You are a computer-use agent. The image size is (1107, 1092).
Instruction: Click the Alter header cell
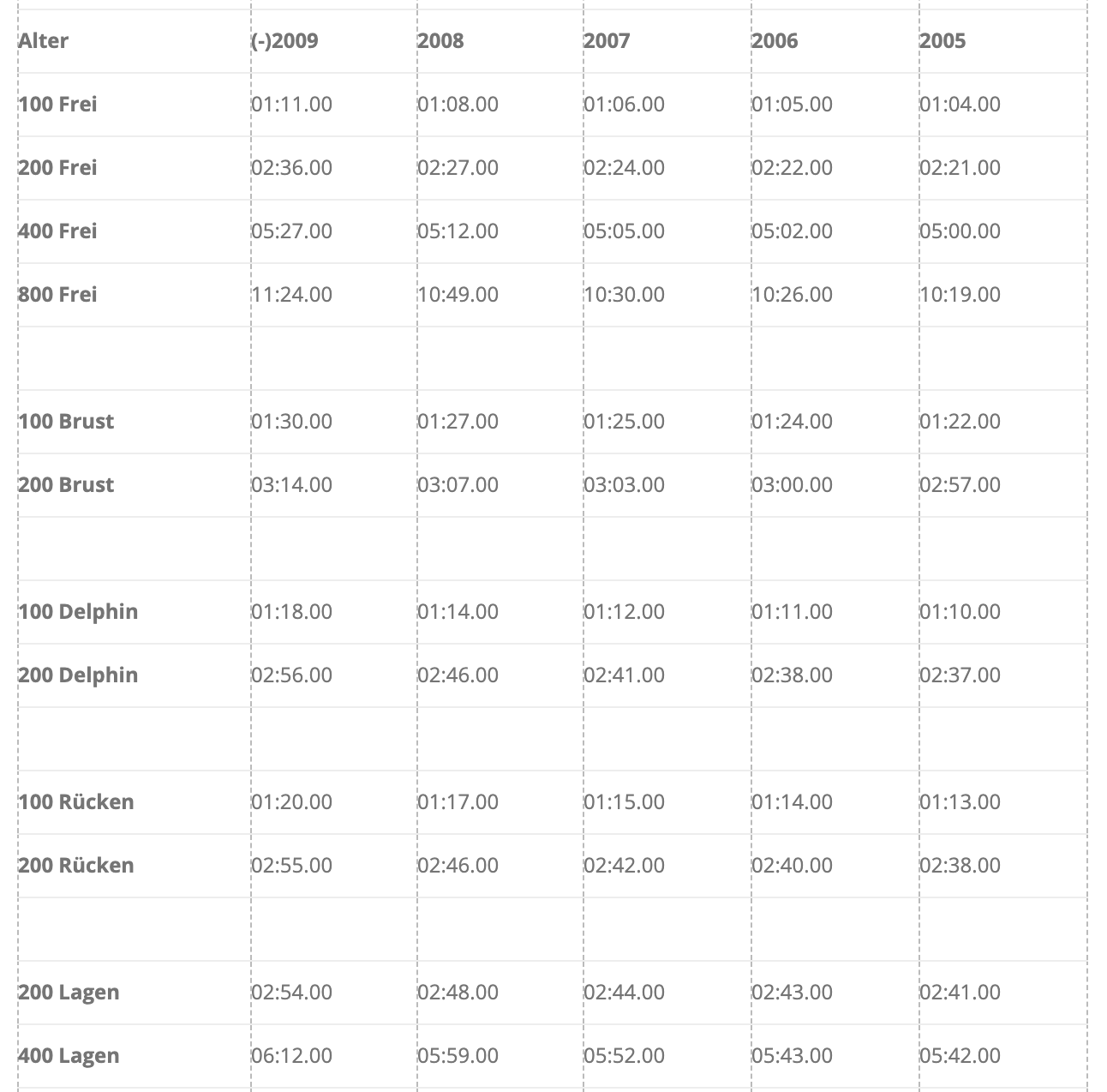click(x=43, y=41)
